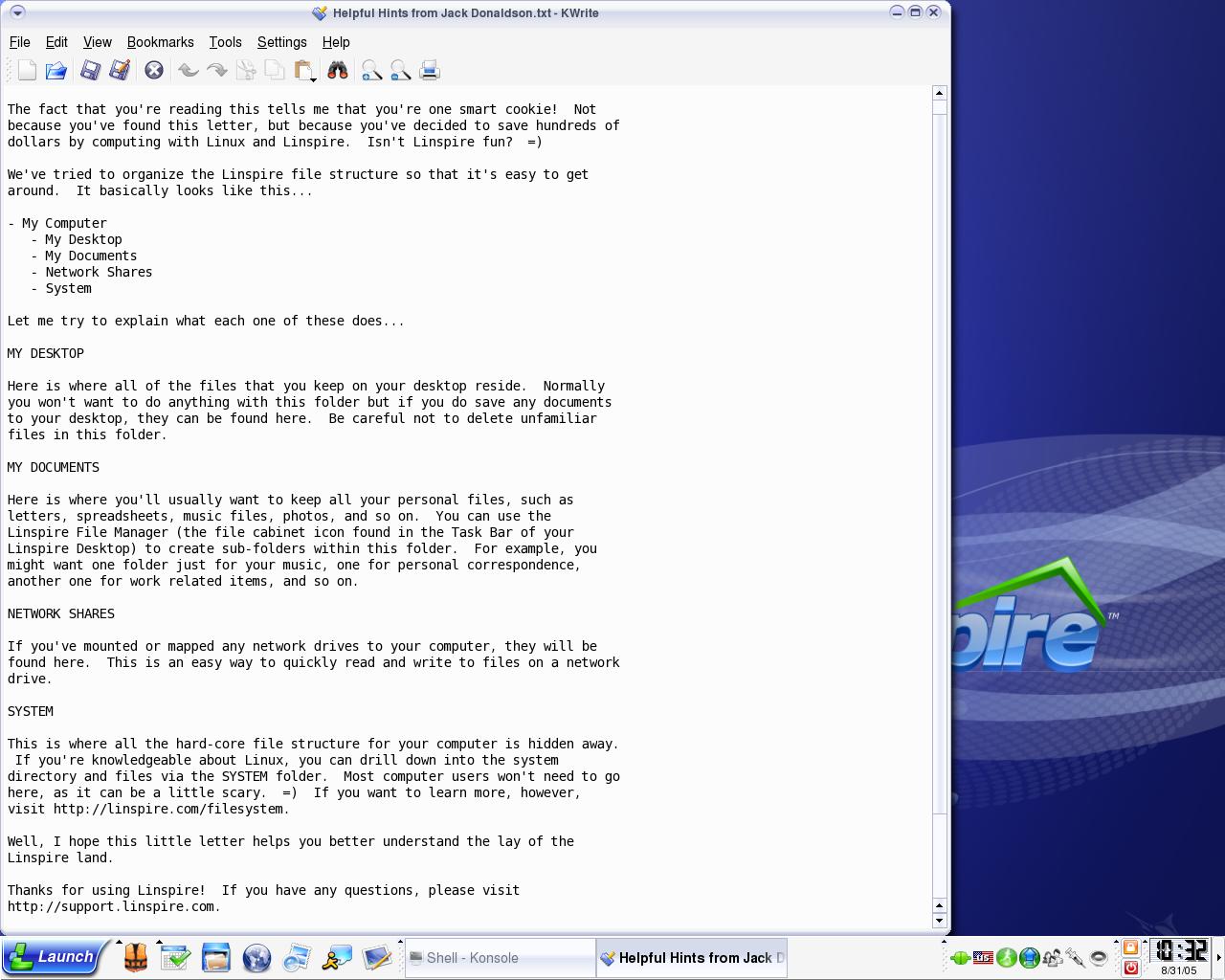Click the green running-man tray icon
The width and height of the screenshot is (1225, 980).
1006,957
